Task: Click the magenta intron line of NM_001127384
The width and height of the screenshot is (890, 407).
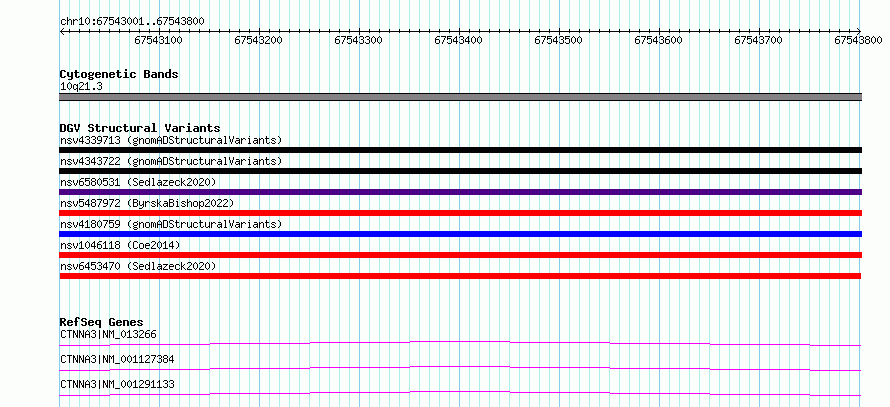Action: 460,367
